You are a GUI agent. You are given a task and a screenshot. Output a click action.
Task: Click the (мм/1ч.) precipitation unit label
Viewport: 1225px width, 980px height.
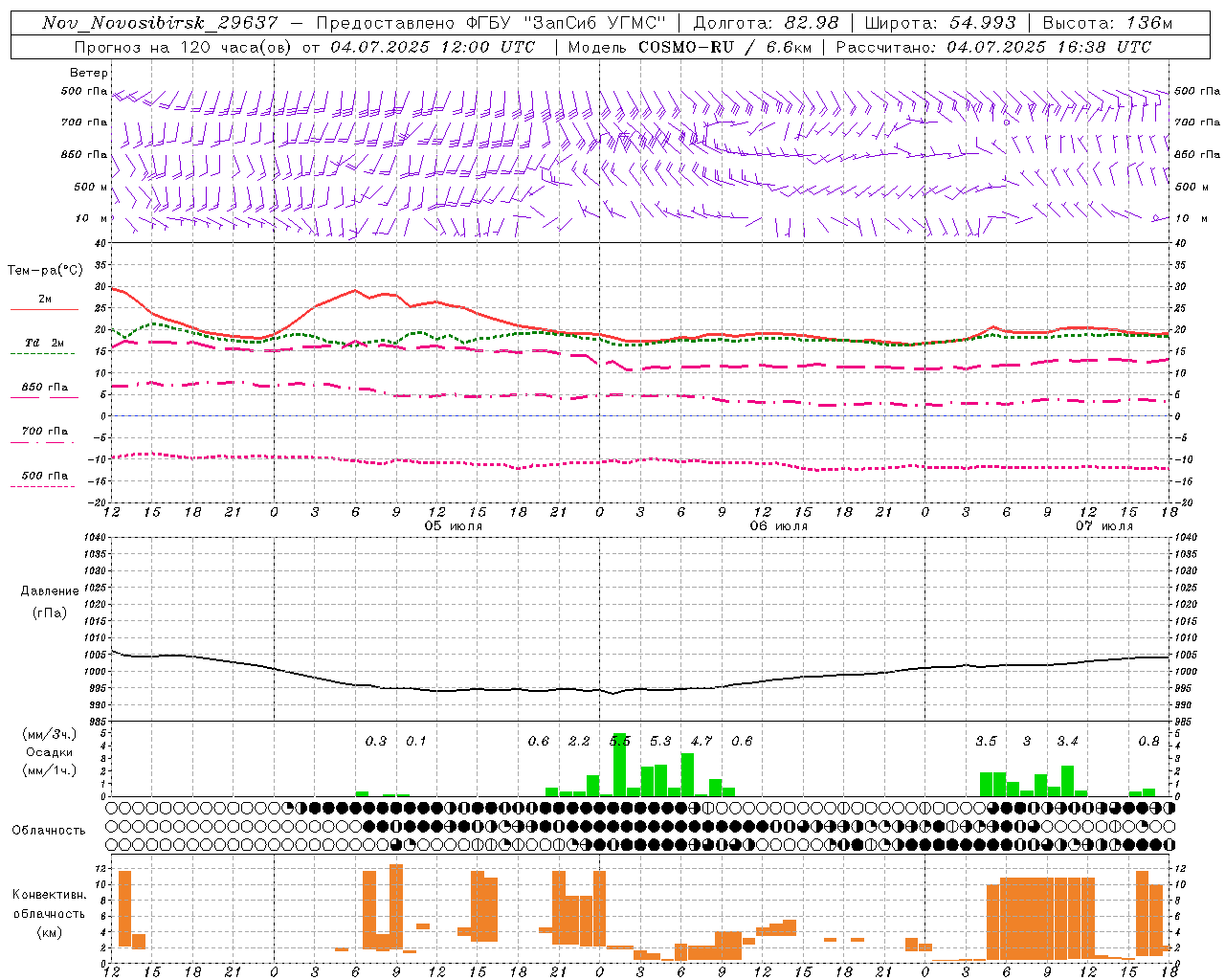(x=50, y=770)
